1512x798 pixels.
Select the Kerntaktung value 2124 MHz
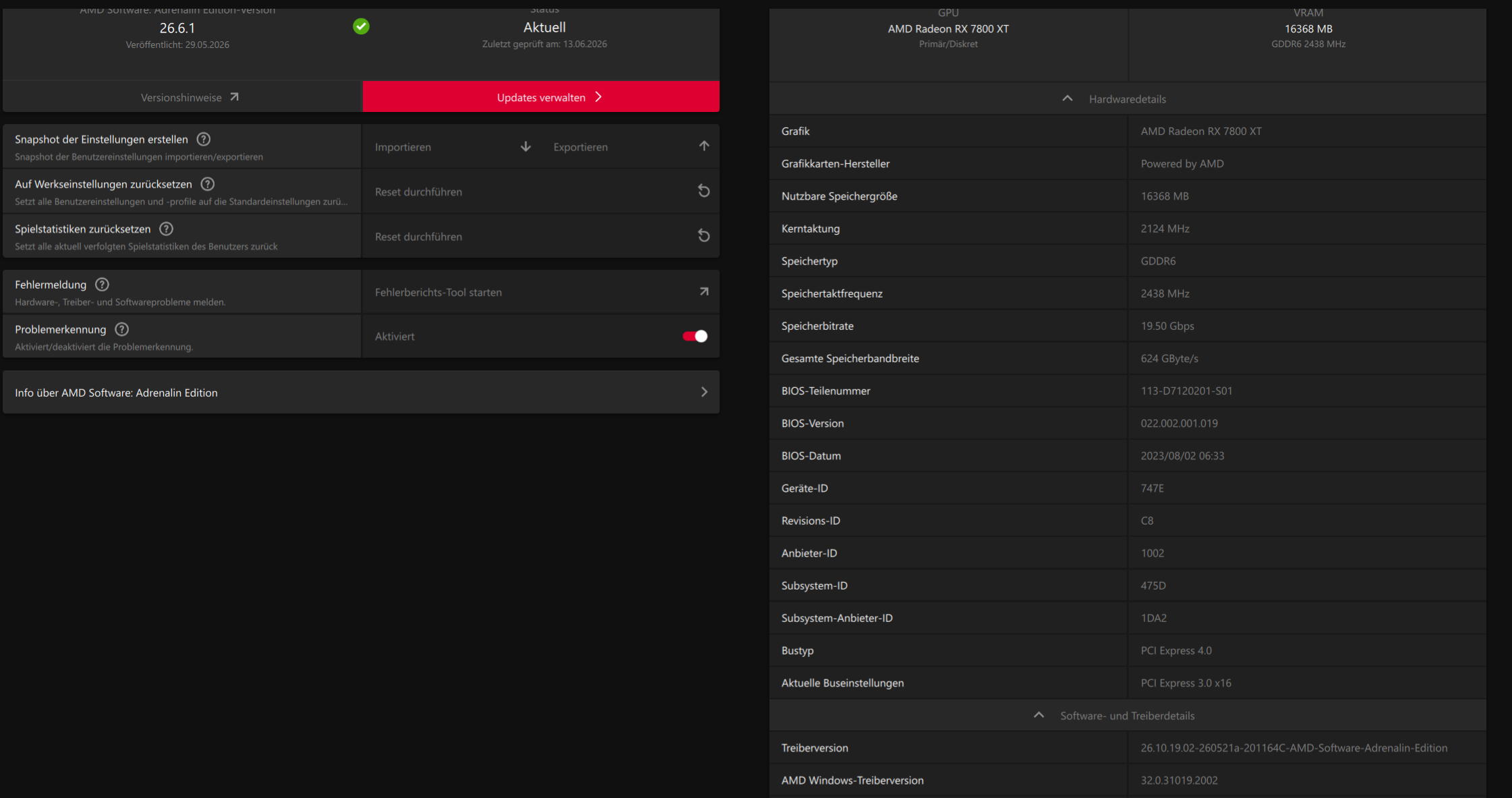[1165, 229]
